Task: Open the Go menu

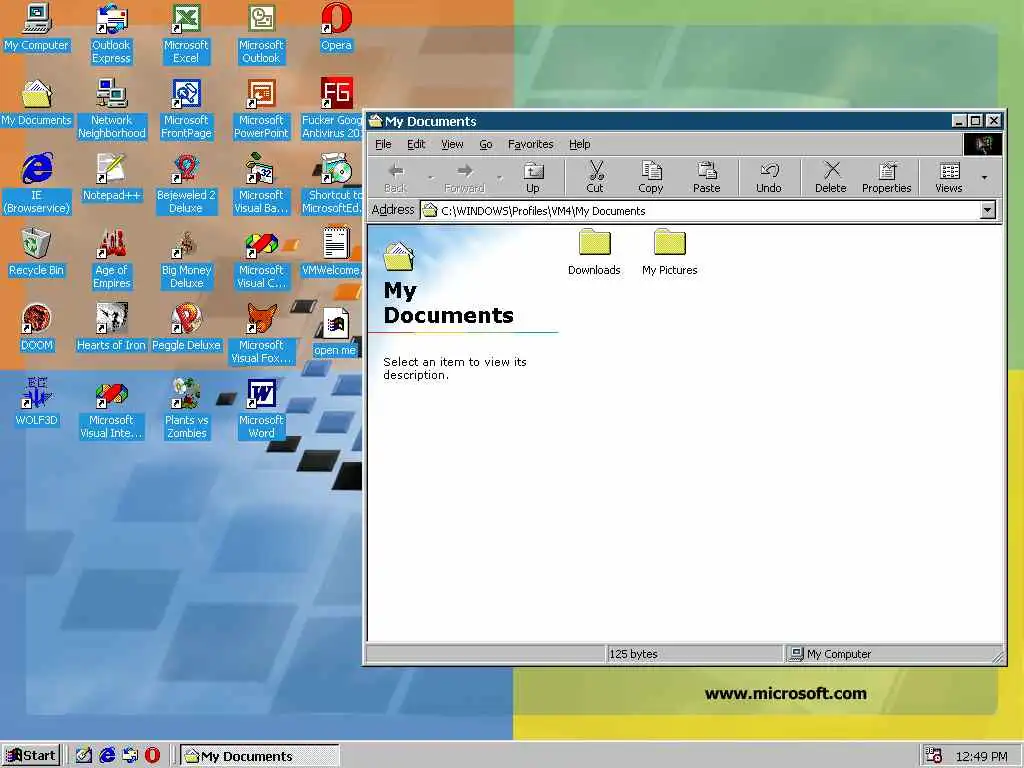Action: 486,144
